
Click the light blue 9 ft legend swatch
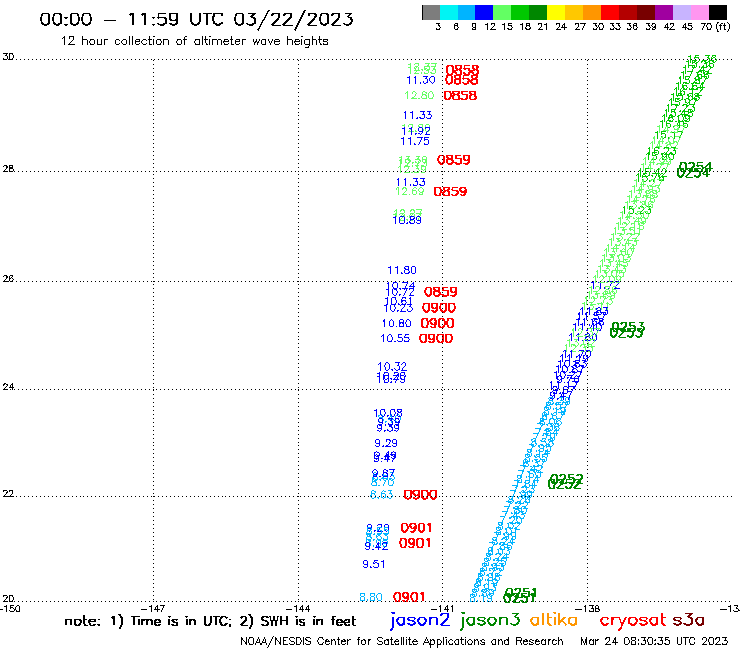467,12
